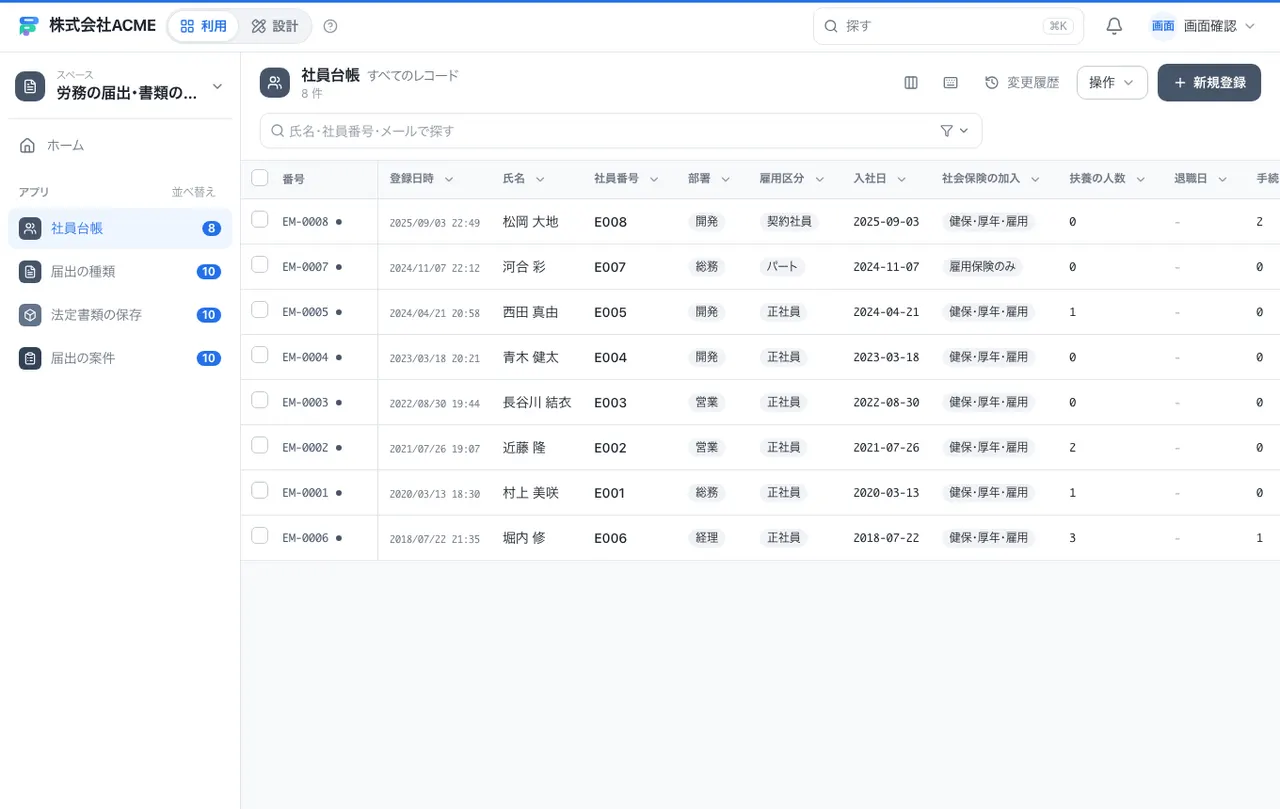
Task: Focus the global 探す search box
Action: point(948,26)
